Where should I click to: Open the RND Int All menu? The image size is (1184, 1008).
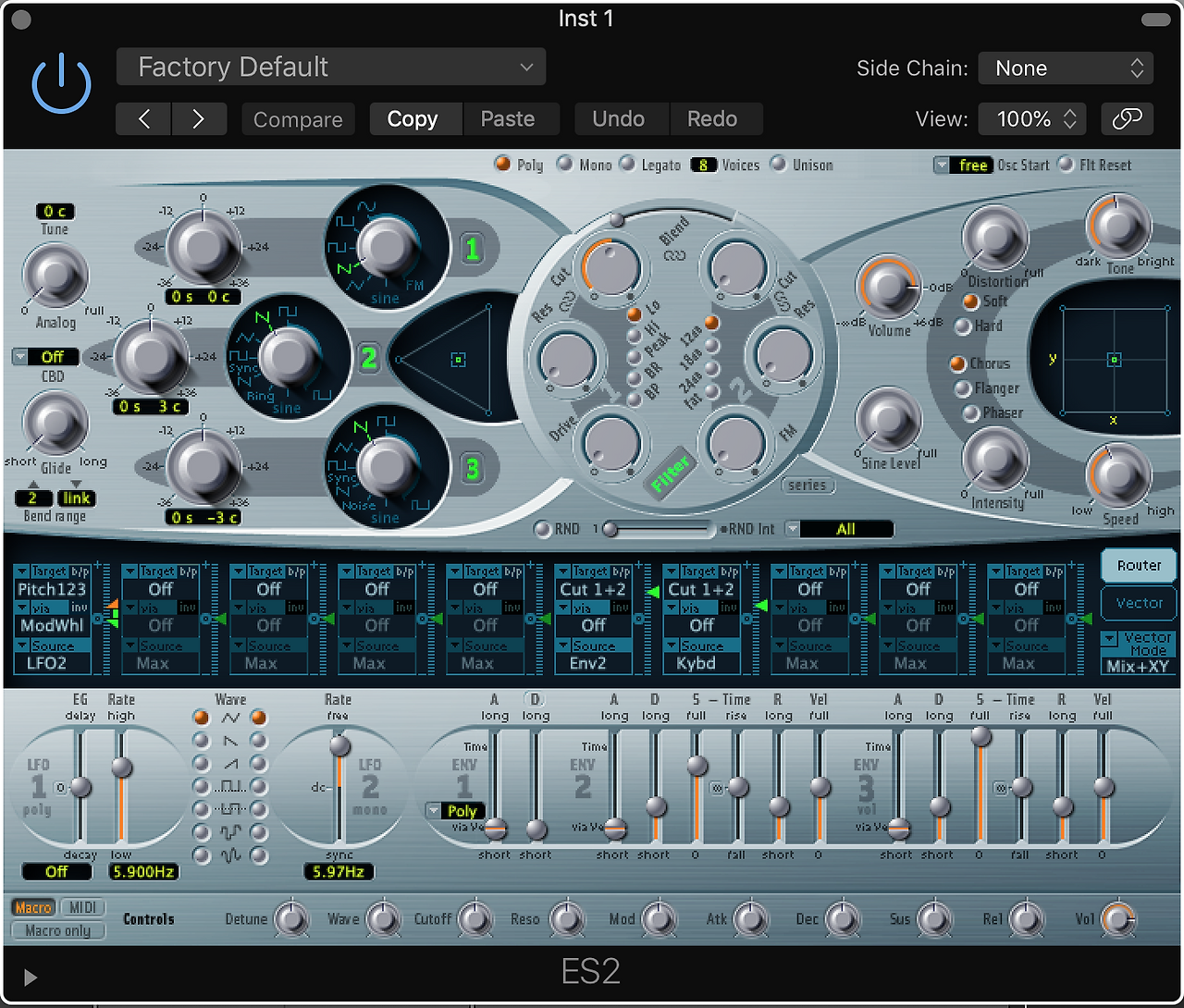839,529
